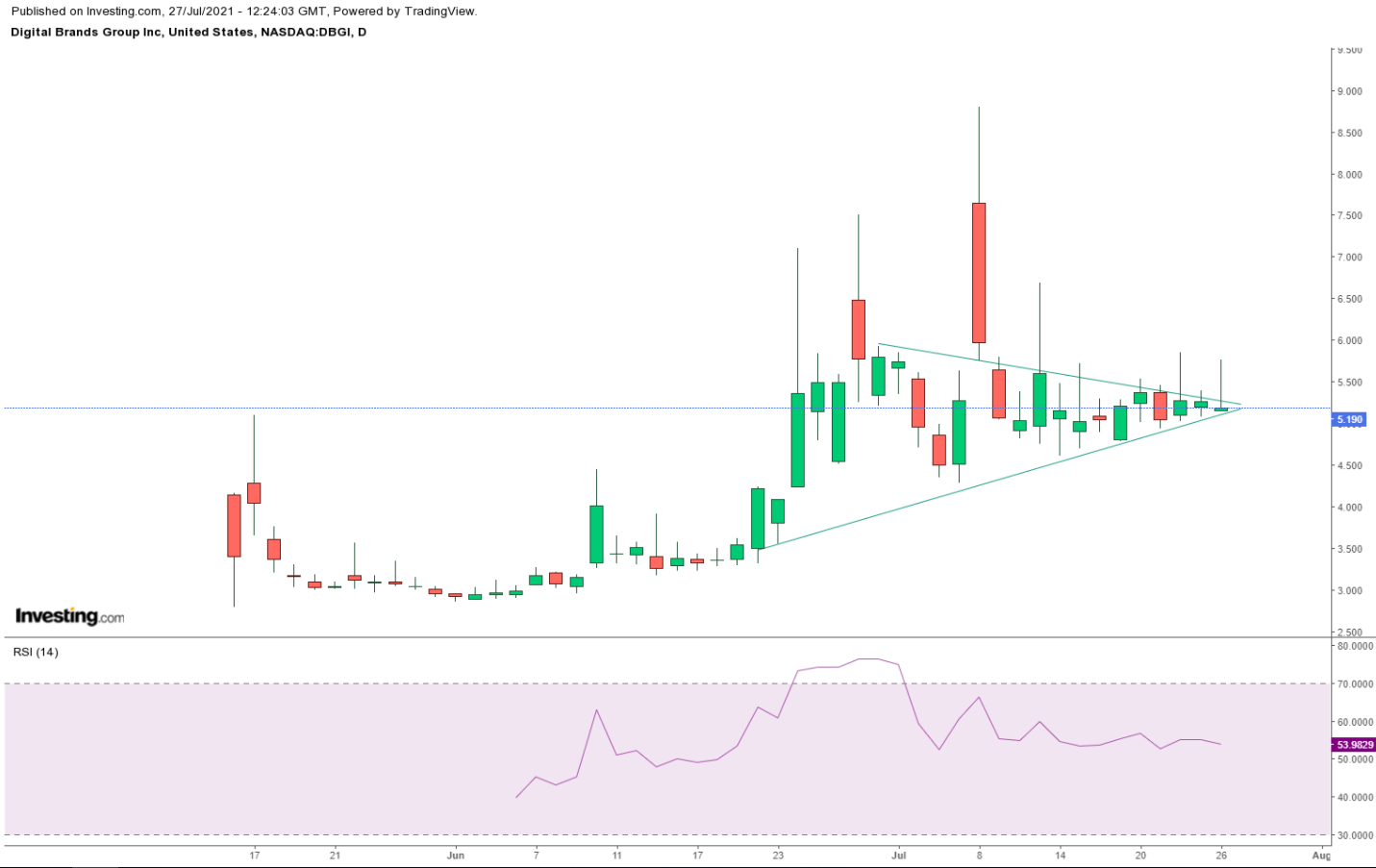Click the 20 date axis label
The width and height of the screenshot is (1376, 868).
pyautogui.click(x=1140, y=856)
